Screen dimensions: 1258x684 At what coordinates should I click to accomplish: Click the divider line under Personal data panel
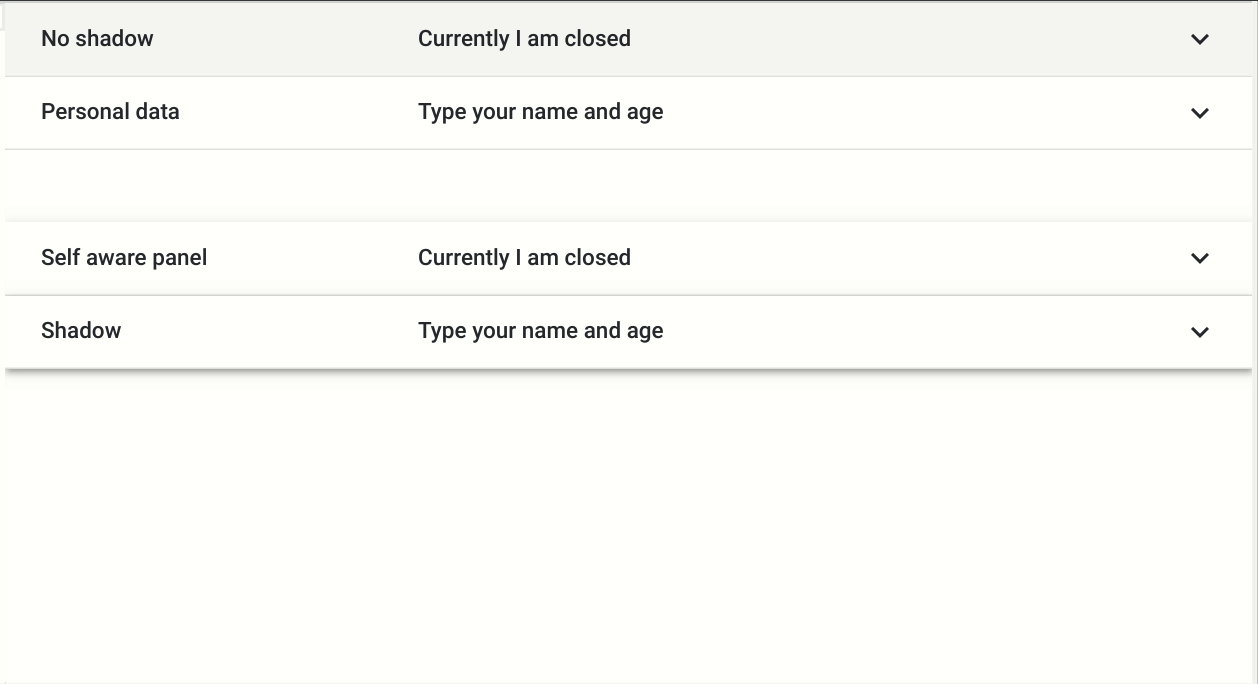[x=628, y=150]
